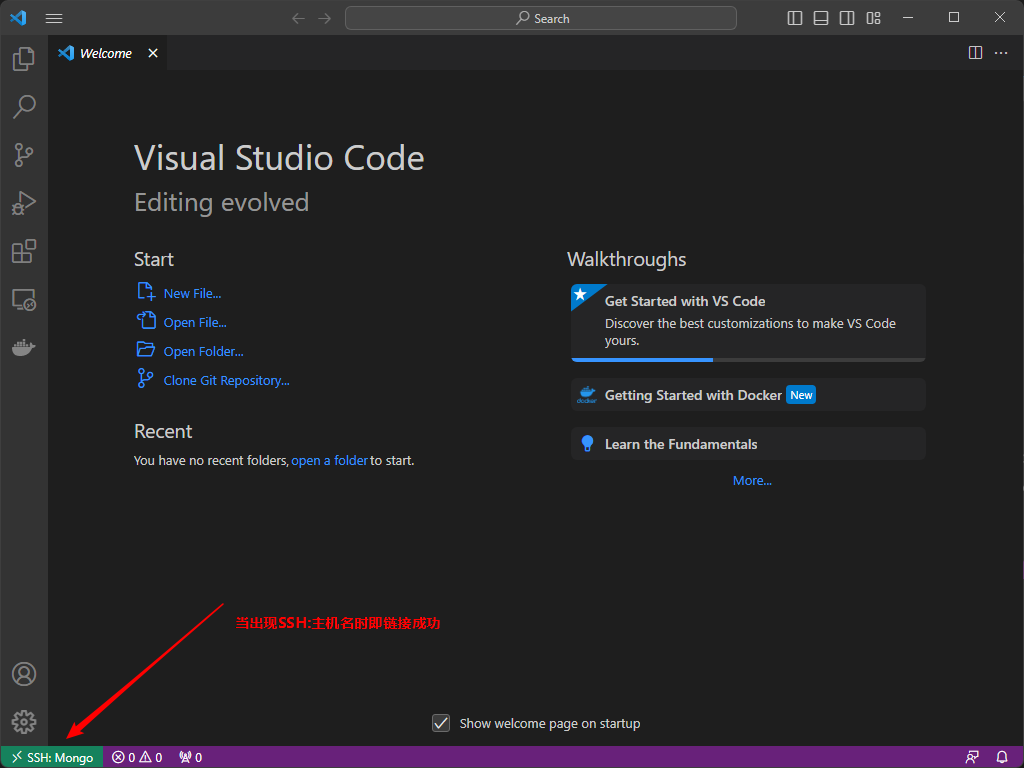This screenshot has width=1024, height=768.
Task: Go back with the left arrow
Action: [x=298, y=18]
